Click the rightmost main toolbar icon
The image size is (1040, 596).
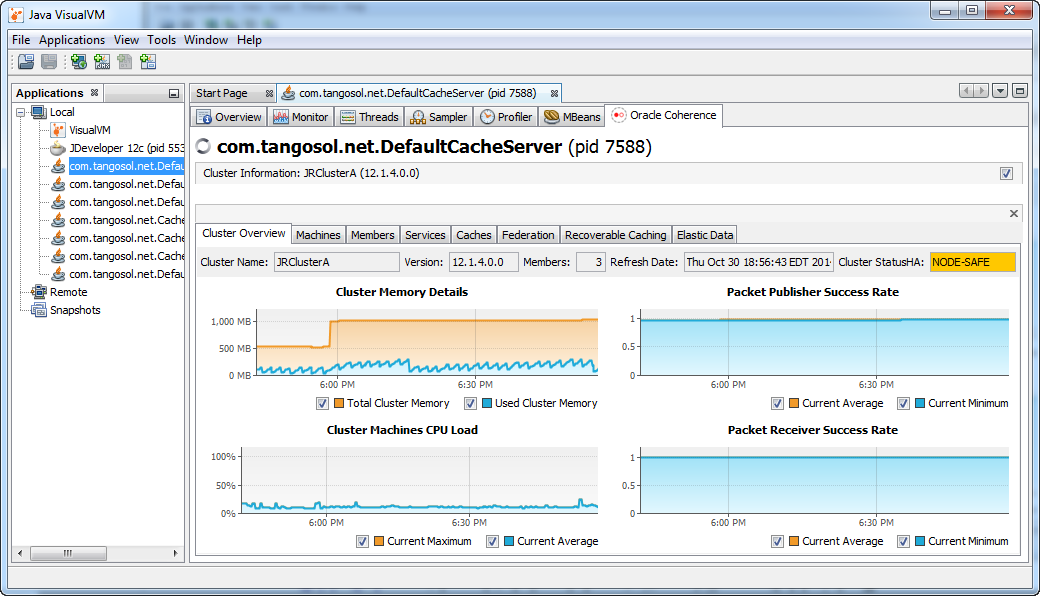(x=147, y=62)
